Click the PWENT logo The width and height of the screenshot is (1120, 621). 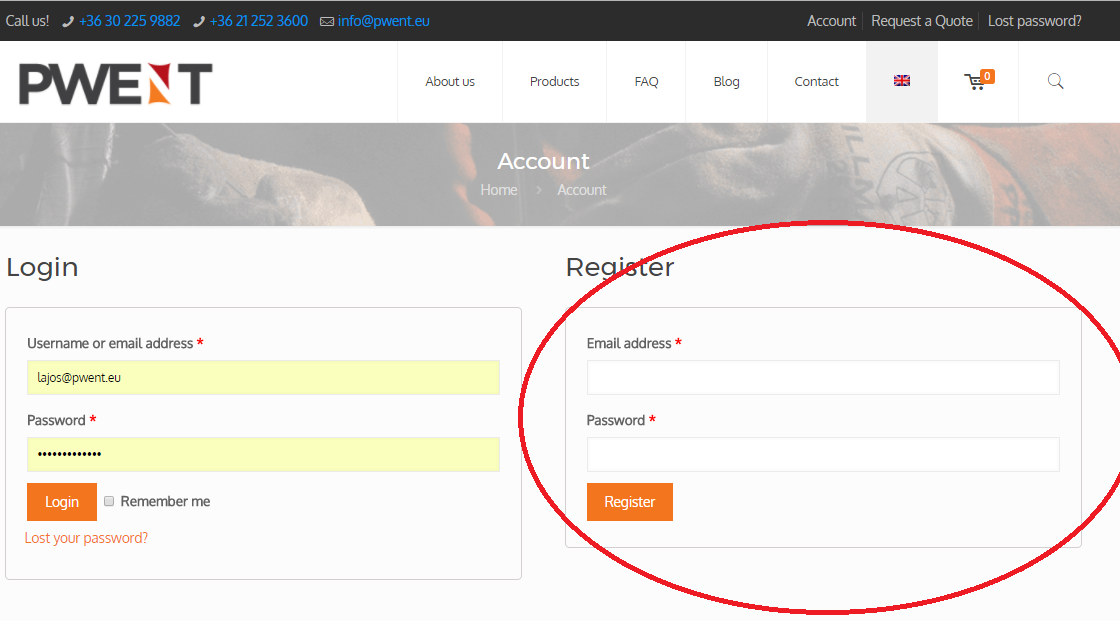pyautogui.click(x=115, y=83)
